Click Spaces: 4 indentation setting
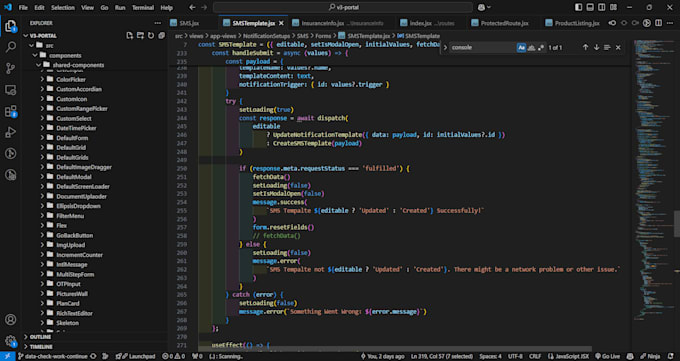The image size is (680, 361). pyautogui.click(x=490, y=356)
